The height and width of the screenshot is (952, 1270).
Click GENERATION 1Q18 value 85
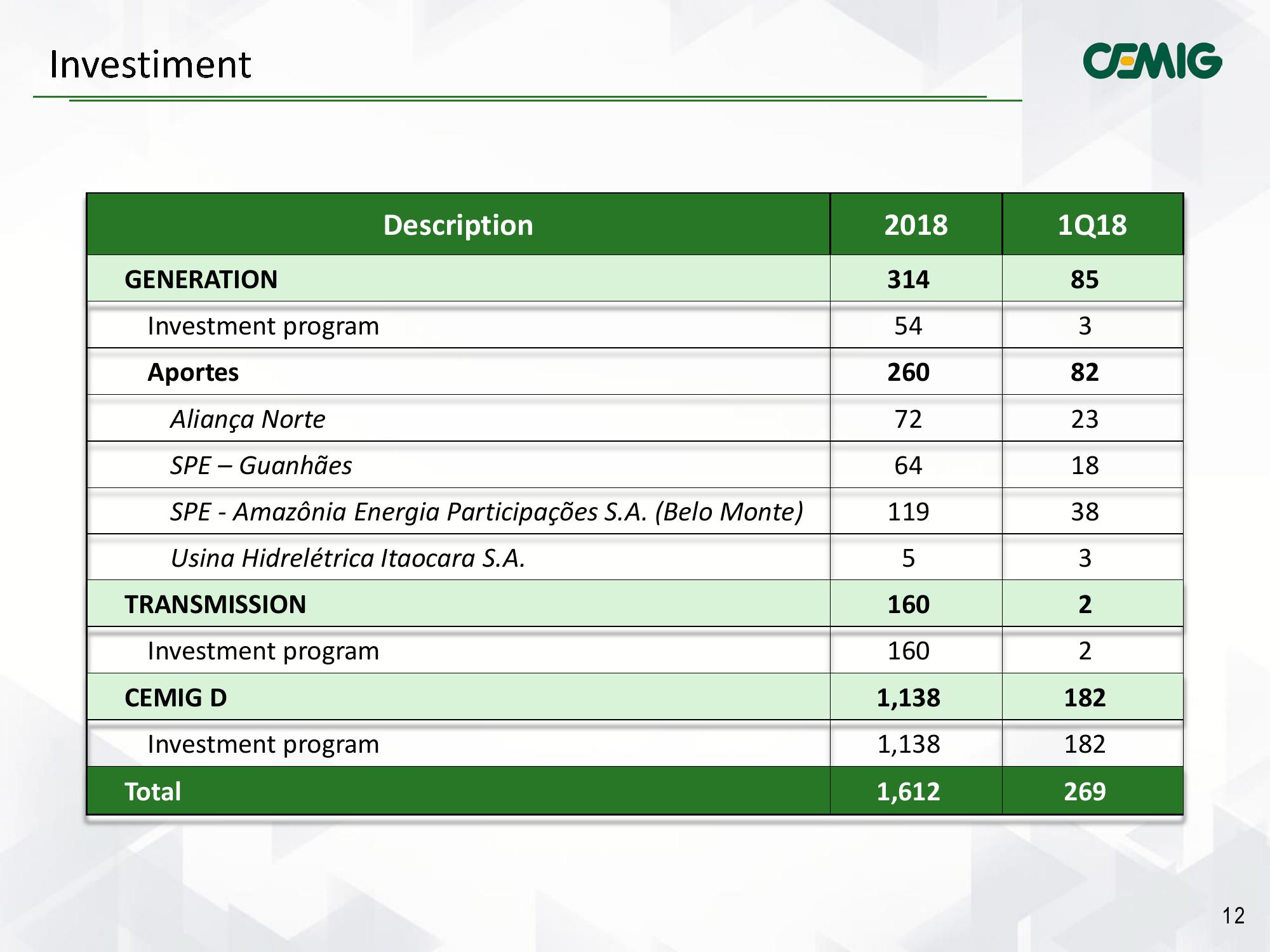(x=1085, y=279)
